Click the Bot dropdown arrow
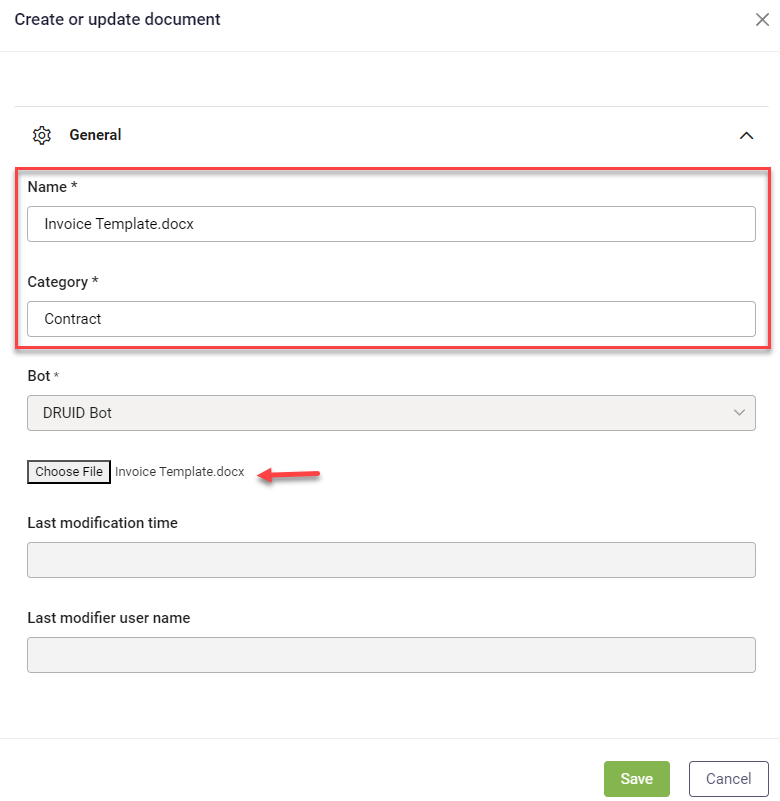The width and height of the screenshot is (780, 801). click(x=739, y=413)
